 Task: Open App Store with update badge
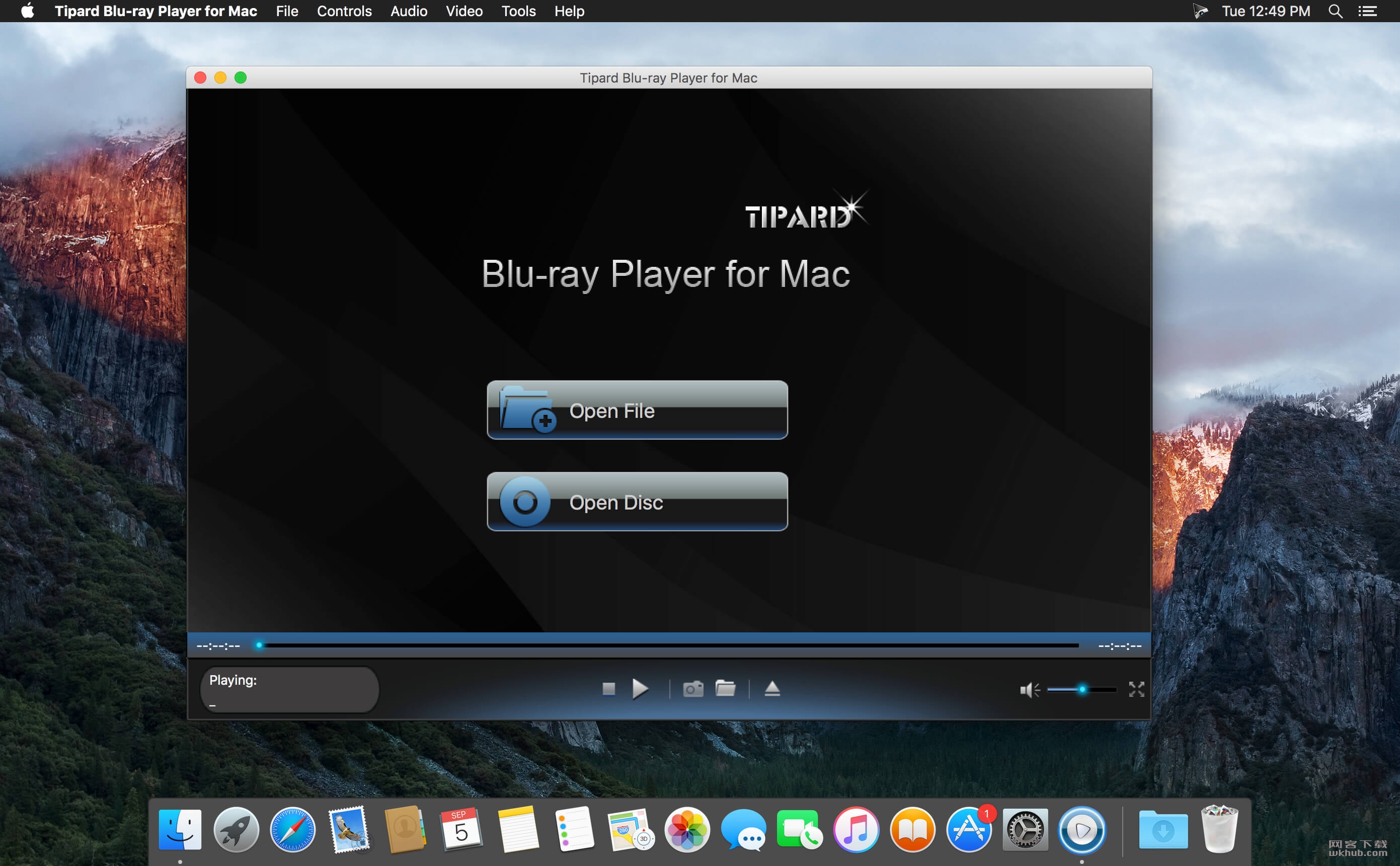pos(969,829)
